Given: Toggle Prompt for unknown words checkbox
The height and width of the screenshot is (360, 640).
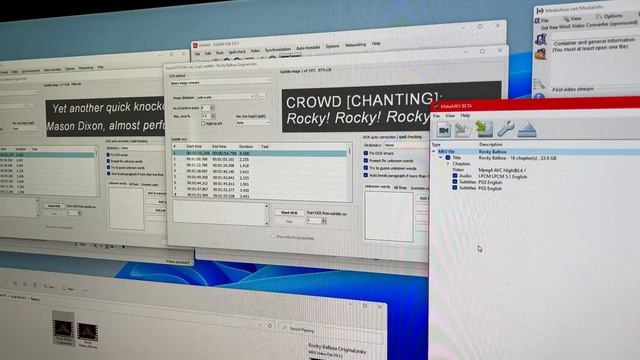Looking at the screenshot, I should [x=366, y=160].
